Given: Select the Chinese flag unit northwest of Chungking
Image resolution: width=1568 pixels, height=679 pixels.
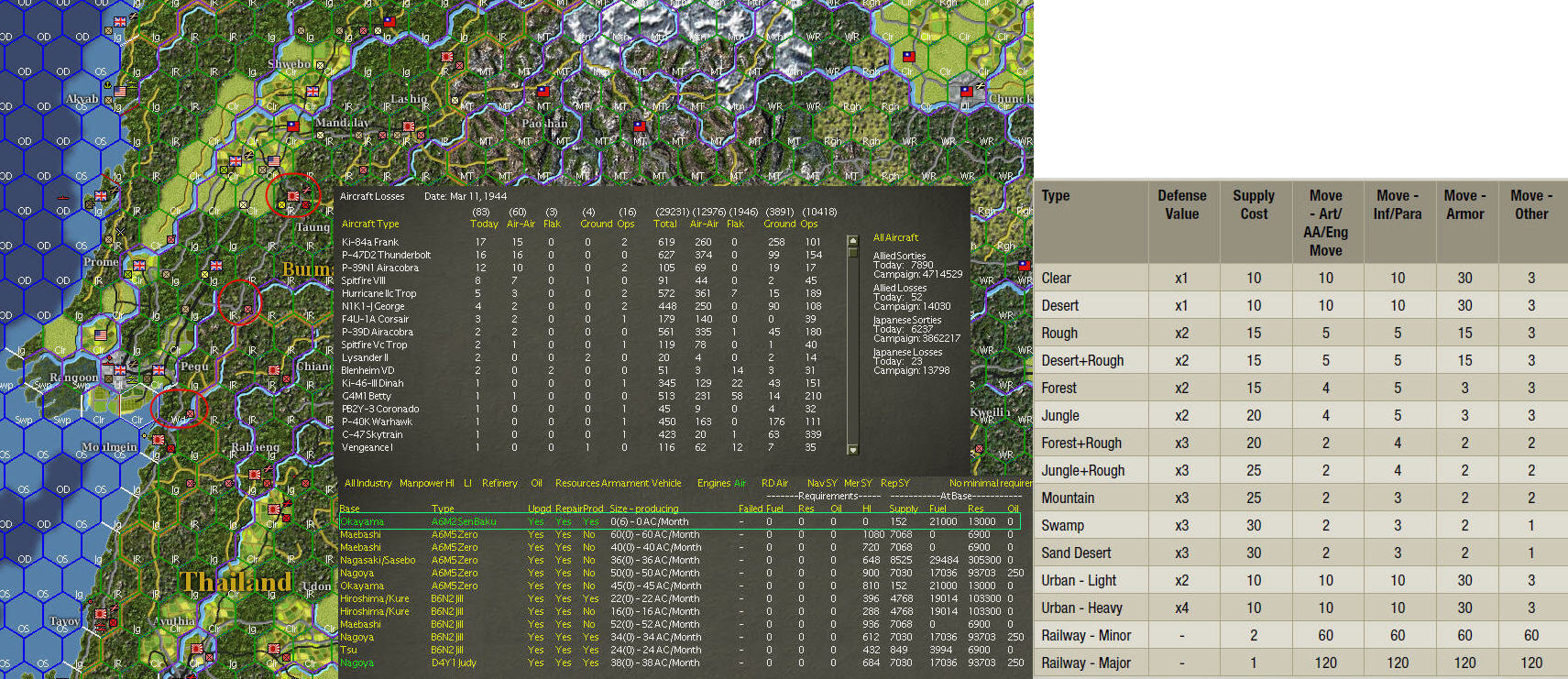Looking at the screenshot, I should (909, 57).
